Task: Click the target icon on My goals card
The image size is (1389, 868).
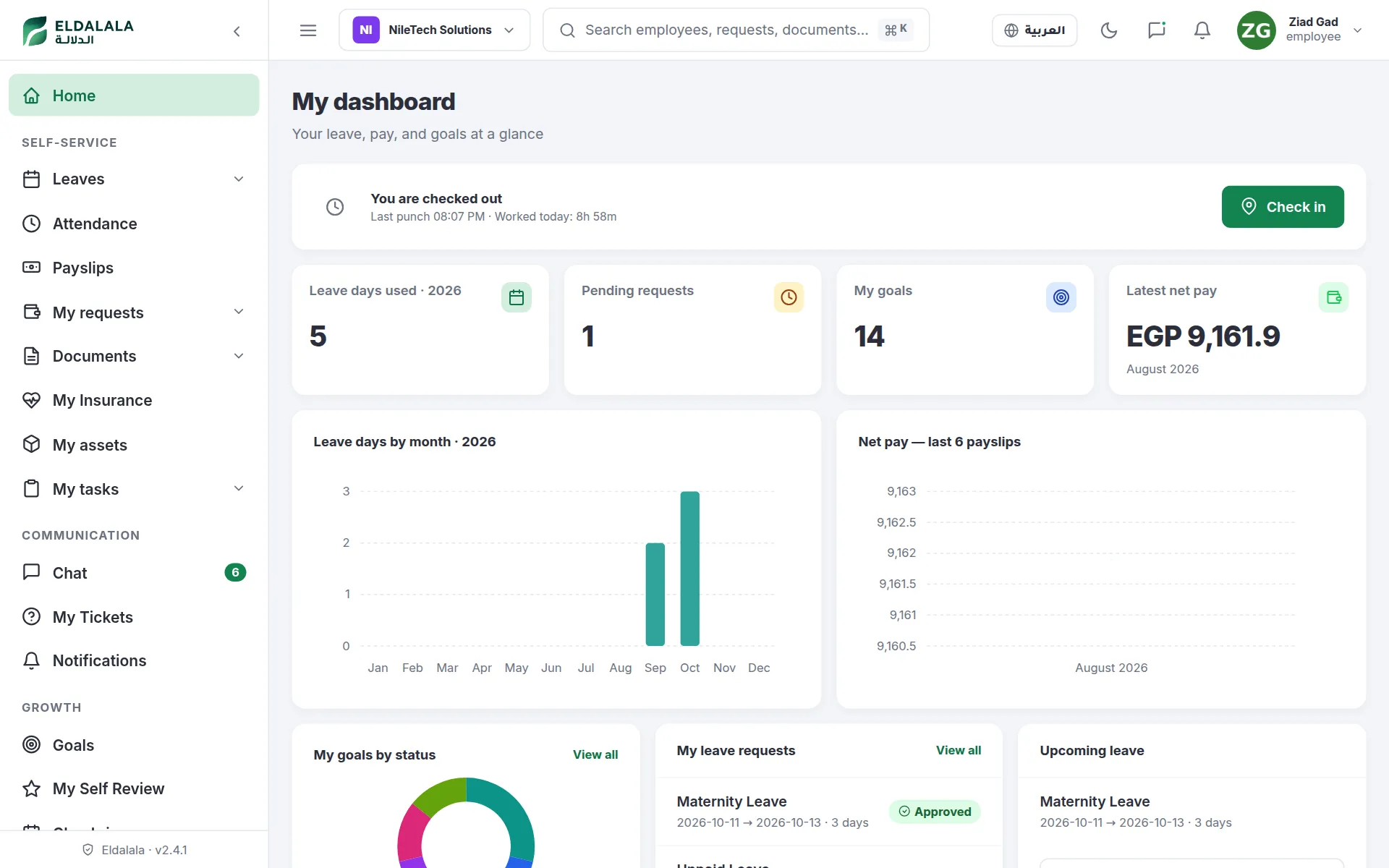Action: (x=1061, y=297)
